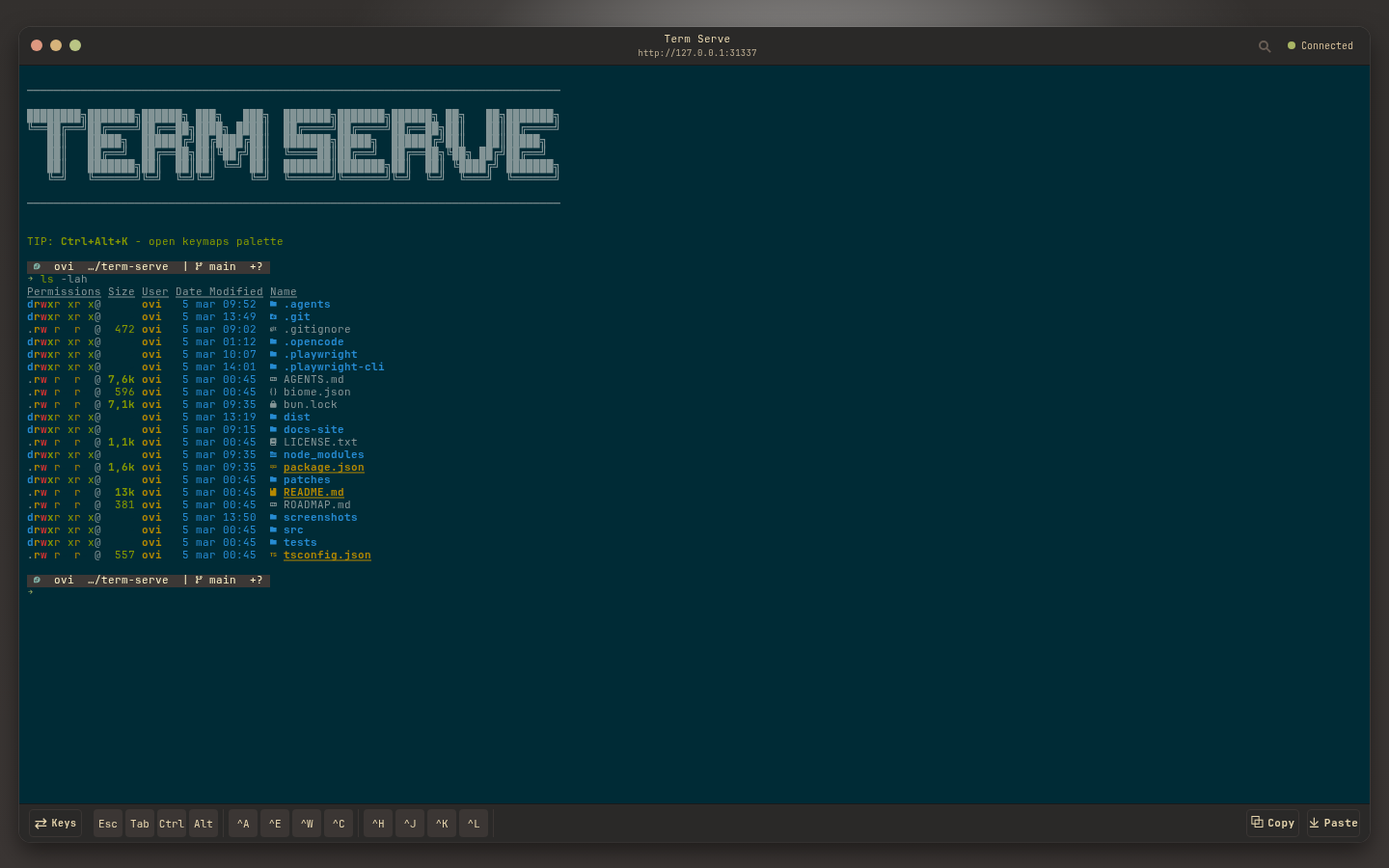
Task: Click the folder icon next to the src directory
Action: (274, 529)
